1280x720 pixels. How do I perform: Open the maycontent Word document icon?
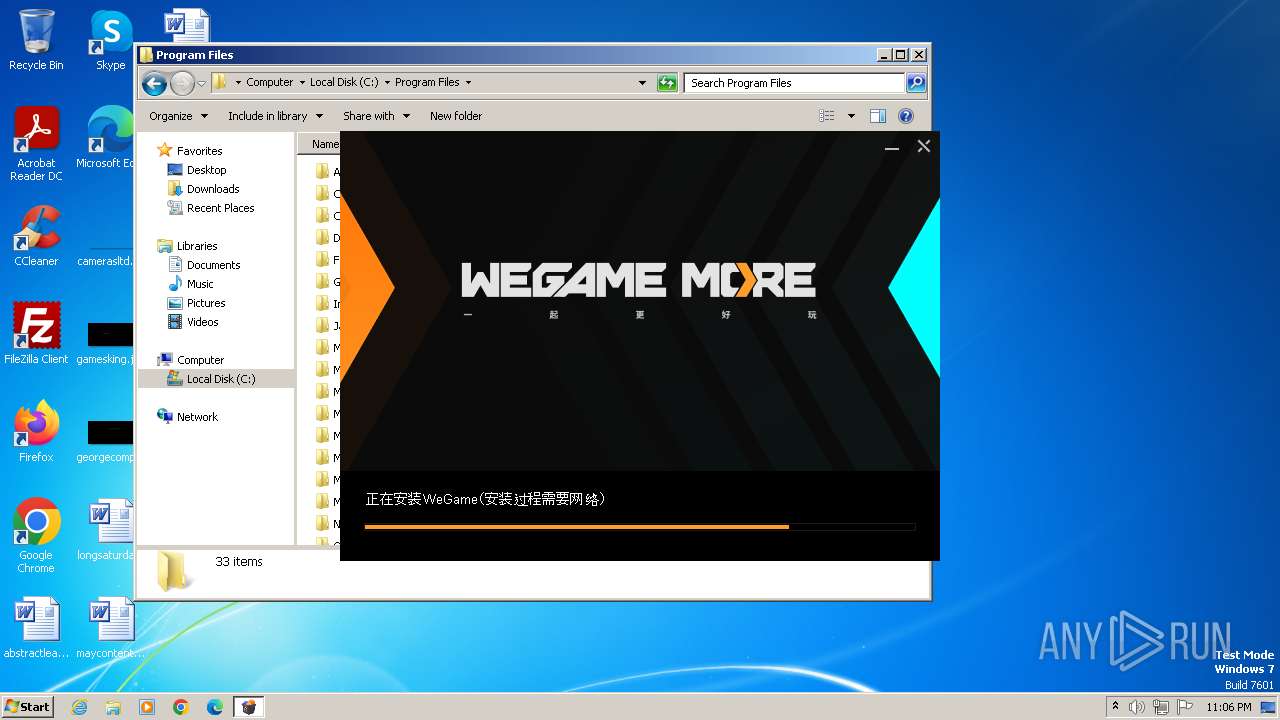(x=110, y=628)
